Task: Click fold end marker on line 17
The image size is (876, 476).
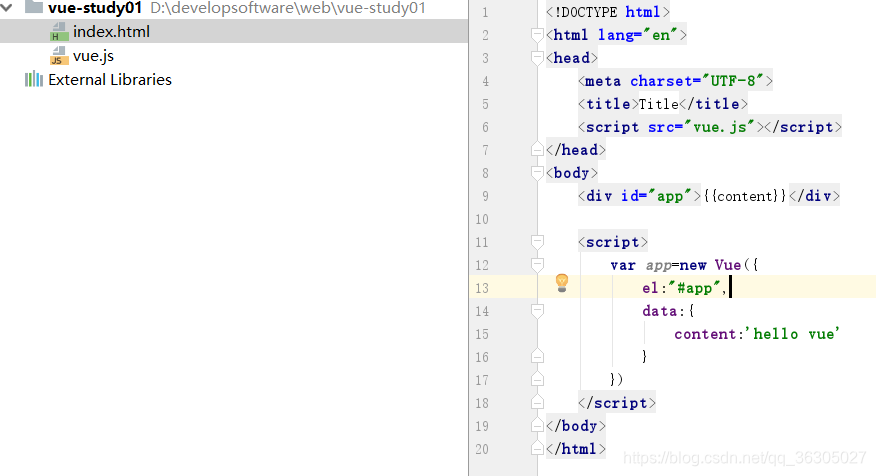Action: click(x=537, y=379)
